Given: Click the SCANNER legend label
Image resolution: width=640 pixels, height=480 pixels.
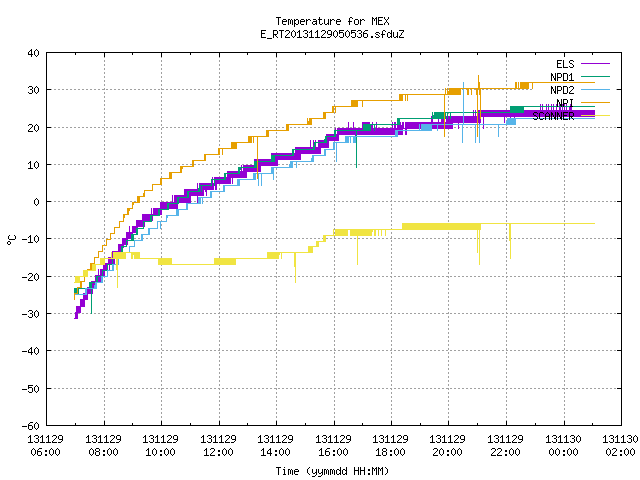Looking at the screenshot, I should point(553,116).
